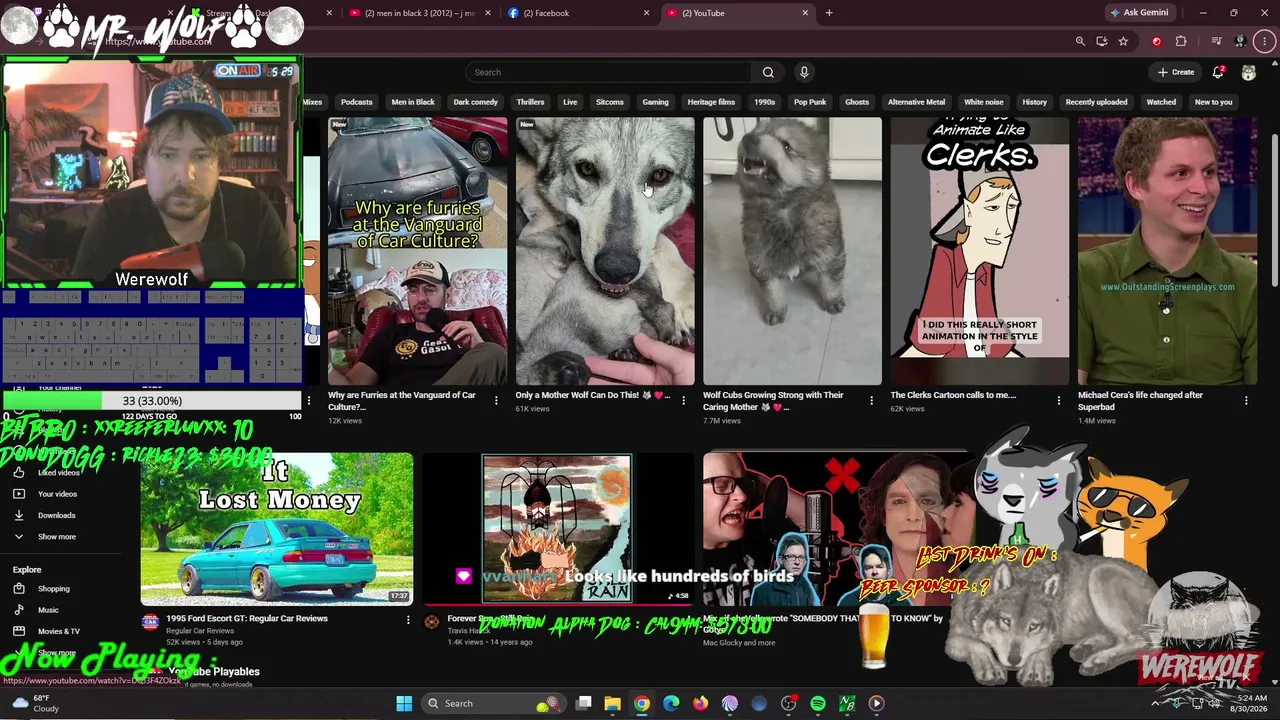The height and width of the screenshot is (720, 1280).
Task: Select the Gaming filter chip
Action: [x=655, y=102]
